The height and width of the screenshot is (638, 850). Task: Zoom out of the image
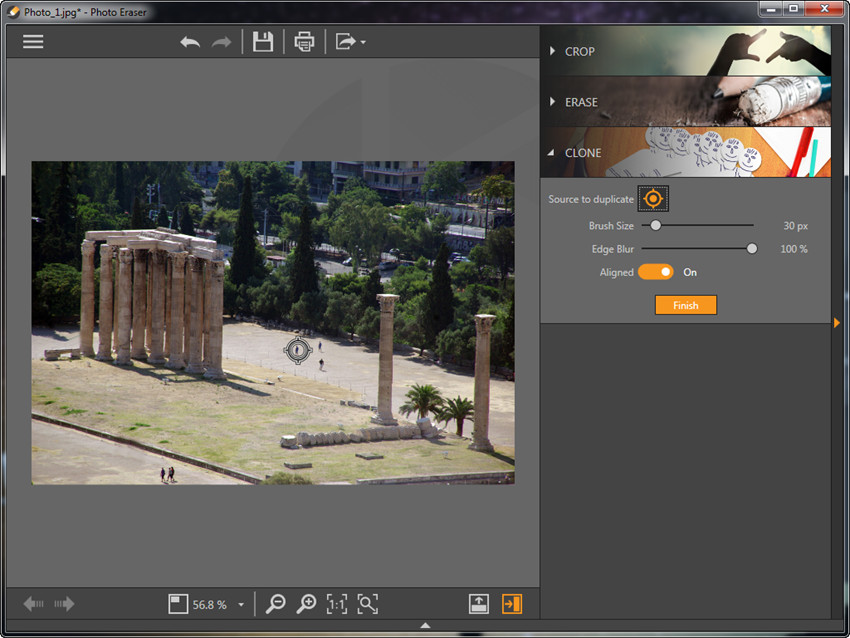tap(276, 604)
